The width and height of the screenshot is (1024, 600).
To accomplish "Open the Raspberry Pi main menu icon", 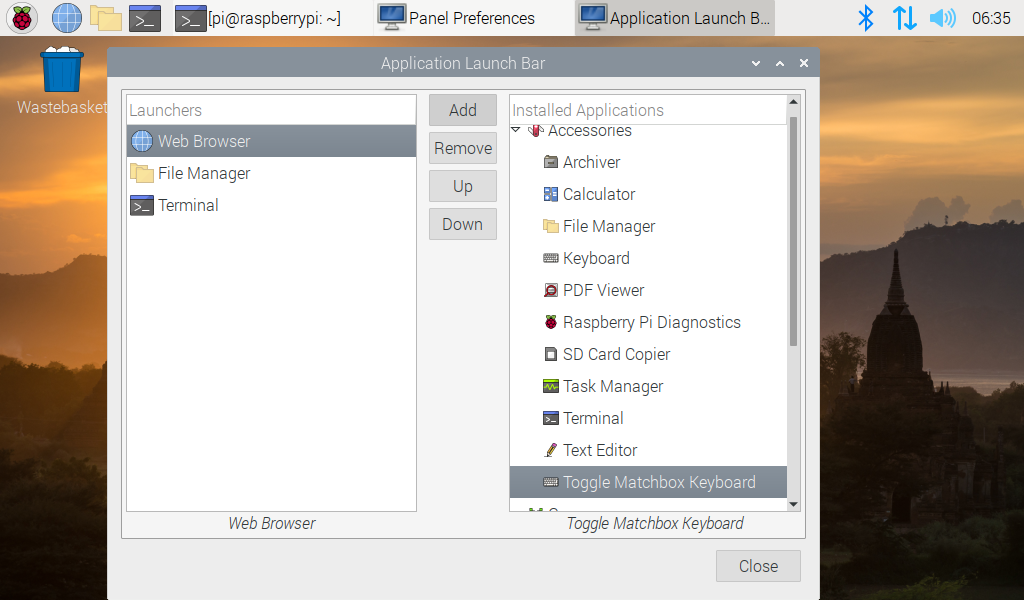I will point(22,18).
